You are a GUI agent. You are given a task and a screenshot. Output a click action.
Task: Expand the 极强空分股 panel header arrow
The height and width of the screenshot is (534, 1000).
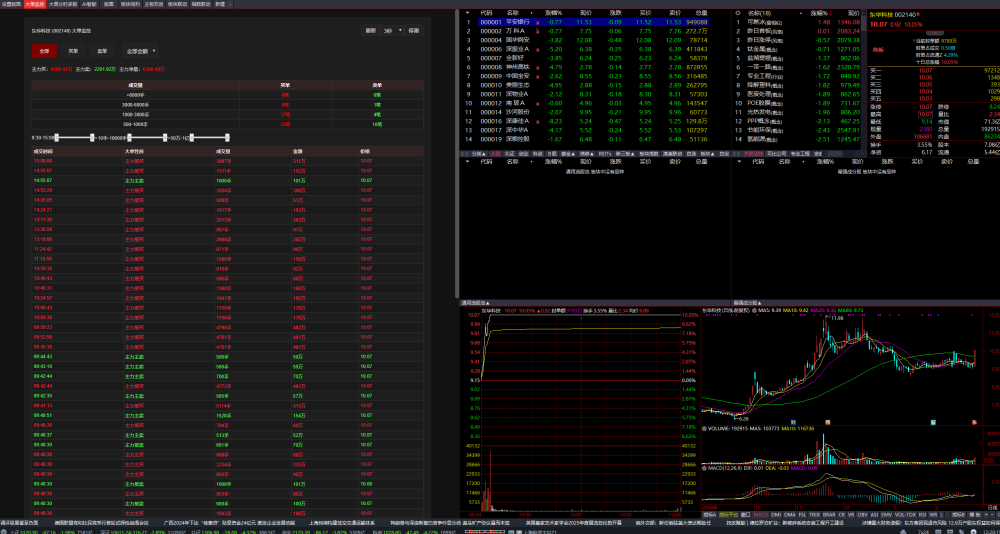760,302
